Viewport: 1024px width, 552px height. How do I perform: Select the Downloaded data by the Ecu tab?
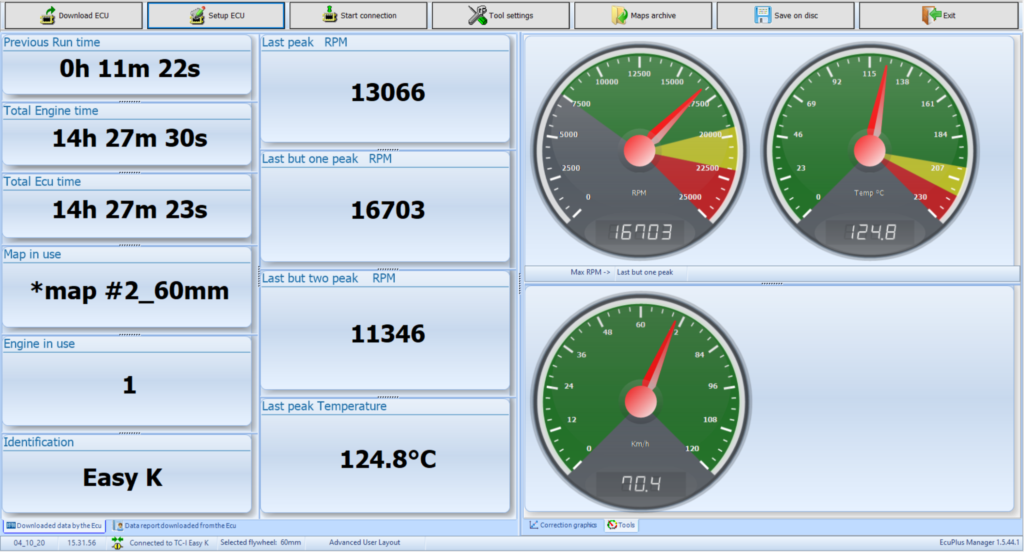54,525
